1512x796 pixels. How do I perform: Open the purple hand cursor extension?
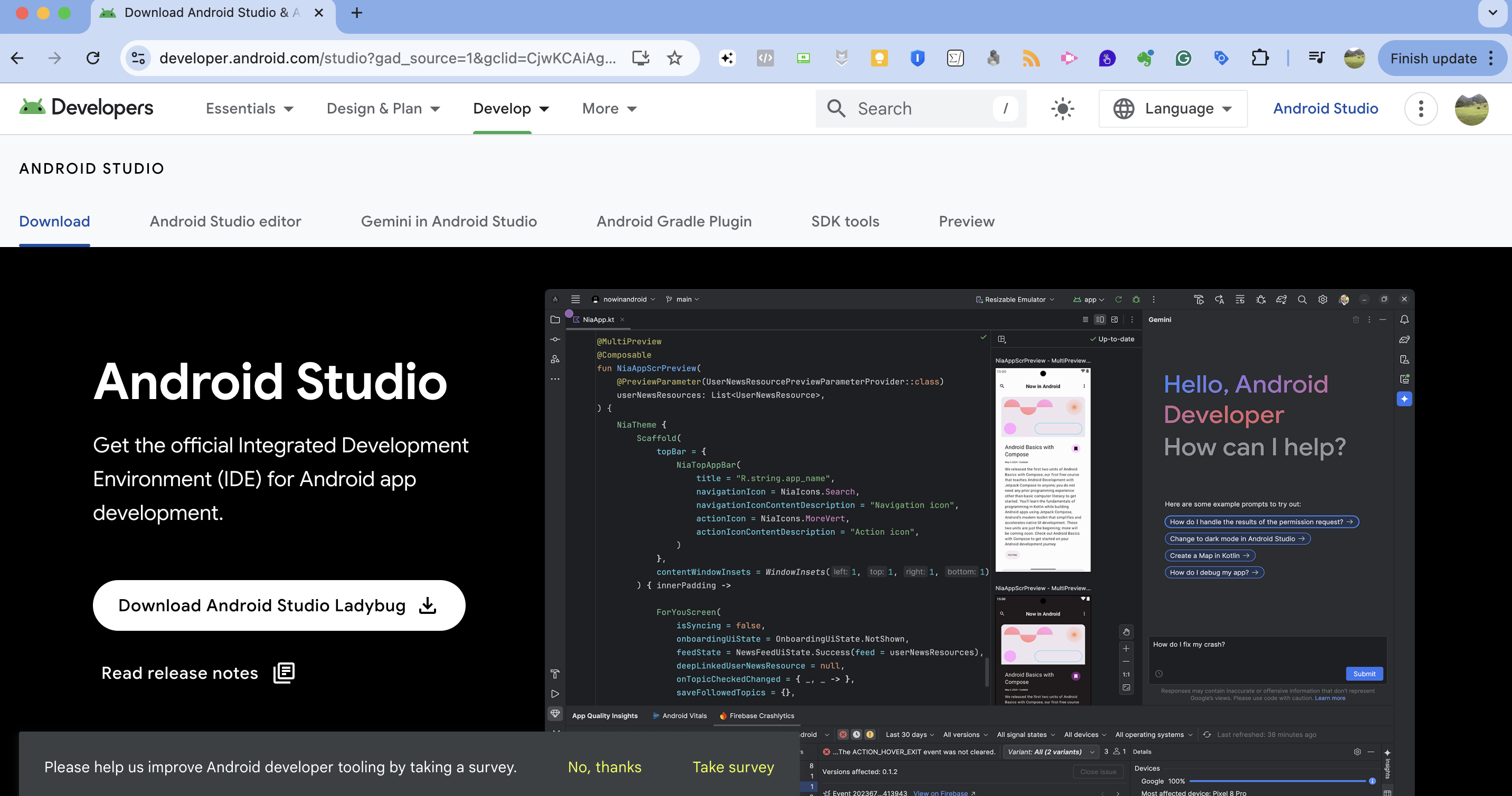pyautogui.click(x=1107, y=58)
